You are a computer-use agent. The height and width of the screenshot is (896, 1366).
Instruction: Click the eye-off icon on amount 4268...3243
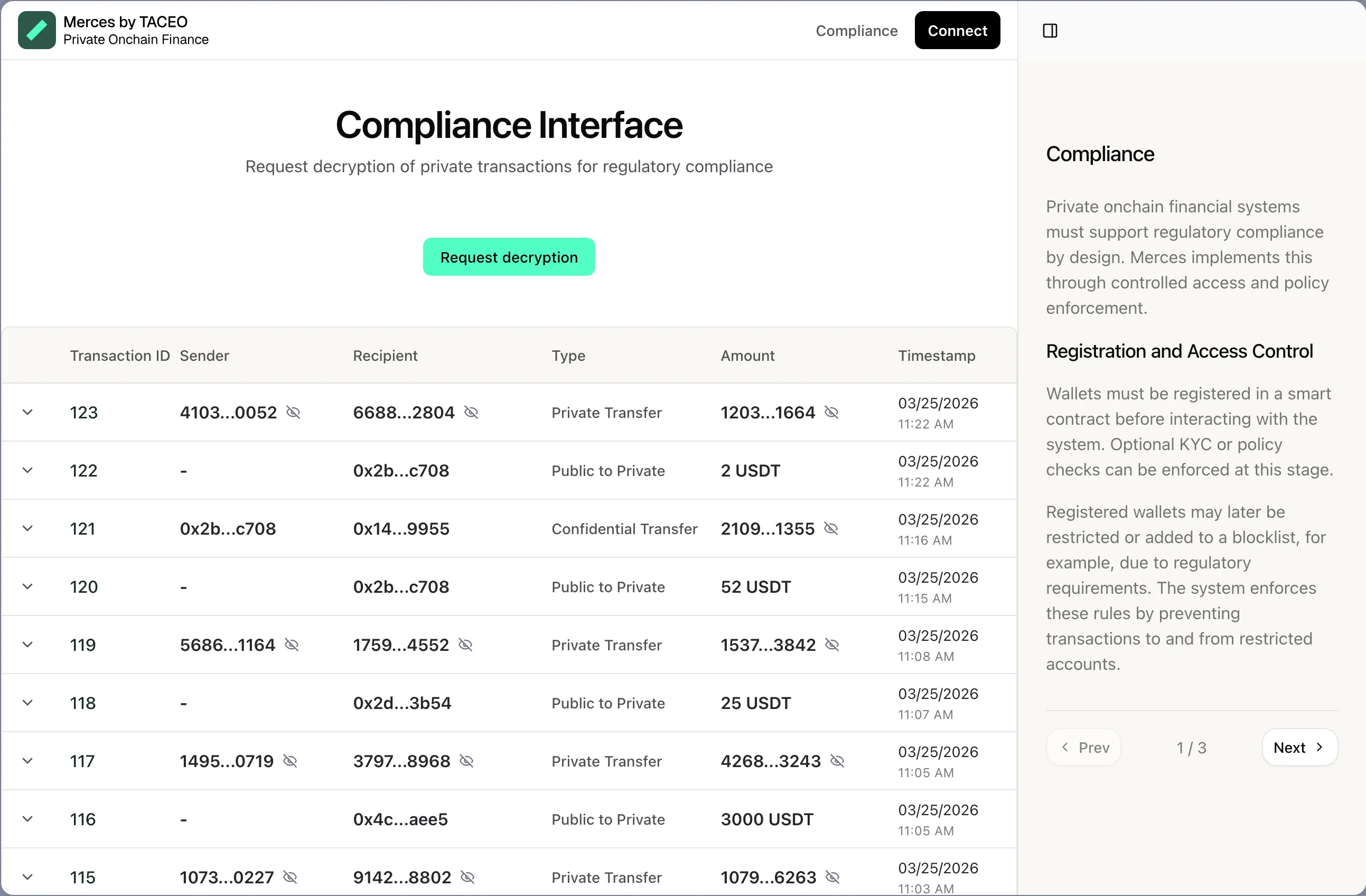point(836,761)
